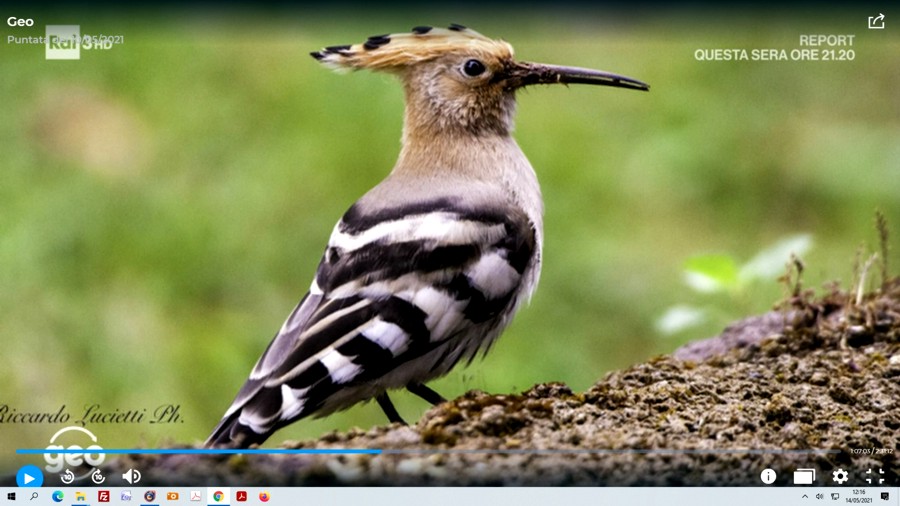Expand hidden system tray icons
Image resolution: width=900 pixels, height=506 pixels.
(x=805, y=497)
